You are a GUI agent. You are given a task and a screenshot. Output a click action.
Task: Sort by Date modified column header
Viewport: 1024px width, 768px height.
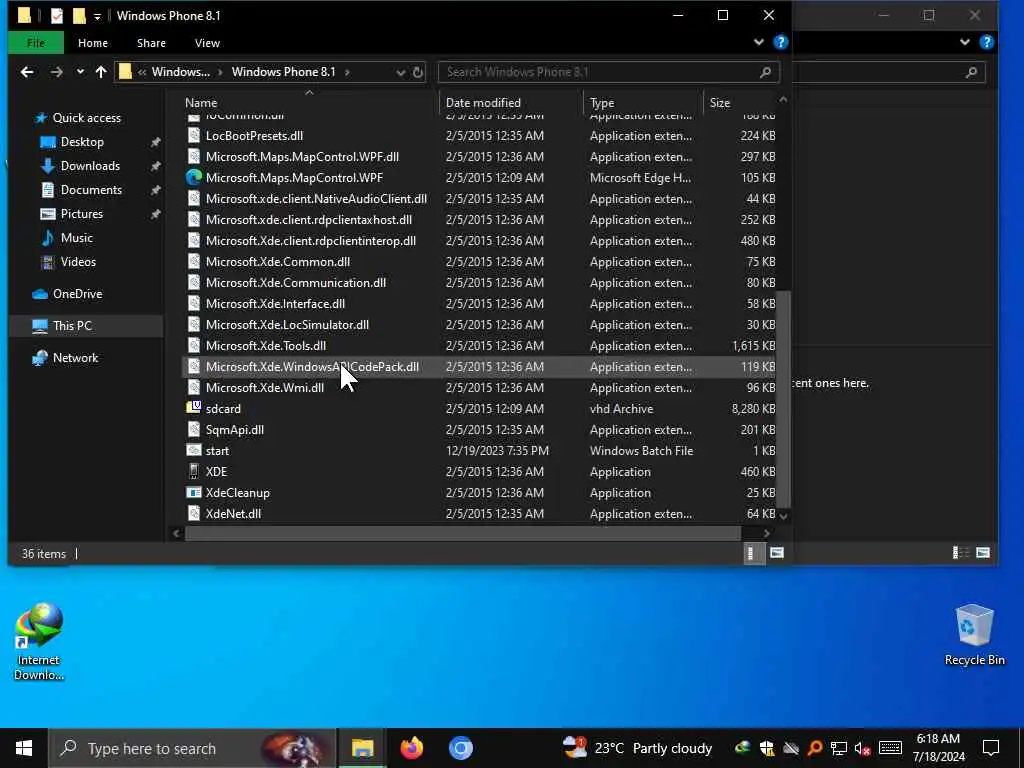pyautogui.click(x=483, y=103)
